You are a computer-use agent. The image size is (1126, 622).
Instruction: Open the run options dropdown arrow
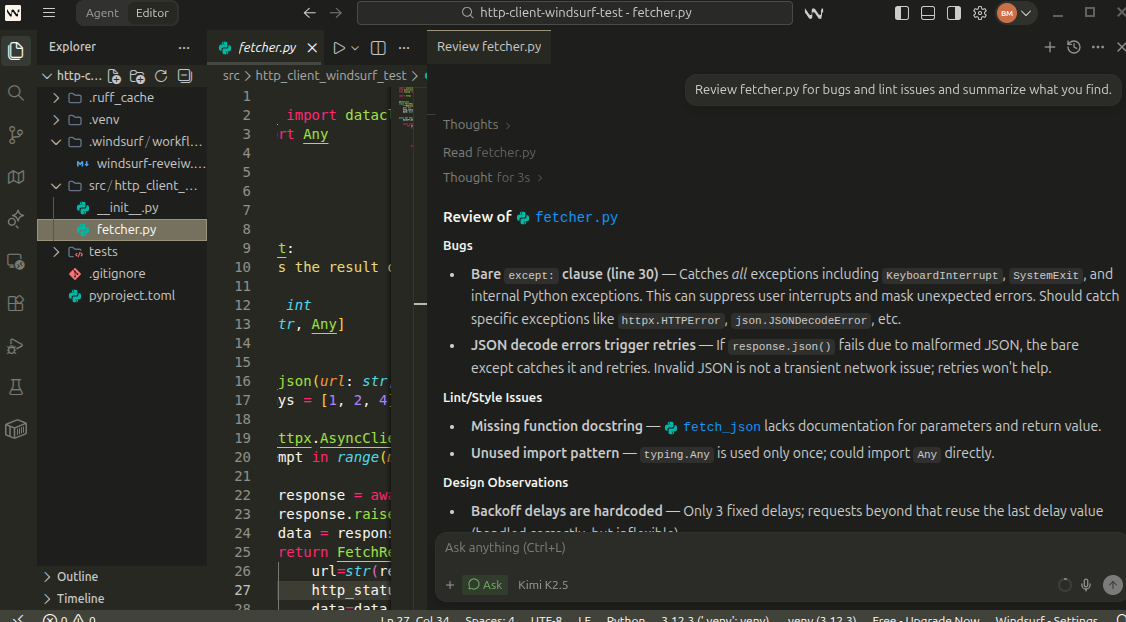click(355, 47)
